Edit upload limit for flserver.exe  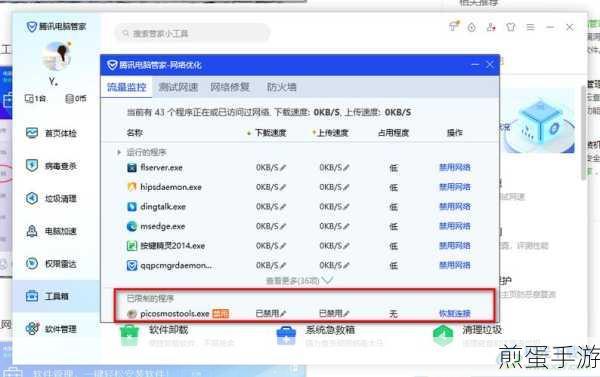[x=346, y=168]
